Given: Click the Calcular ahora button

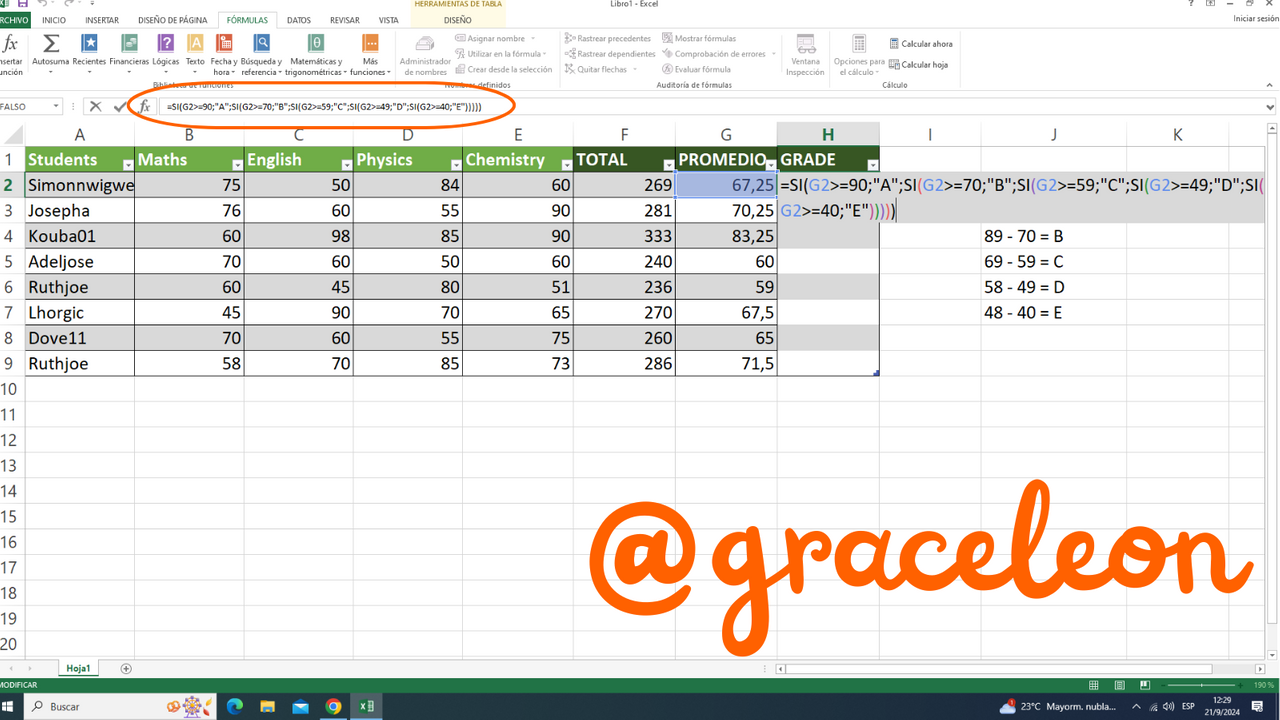Looking at the screenshot, I should pyautogui.click(x=921, y=44).
